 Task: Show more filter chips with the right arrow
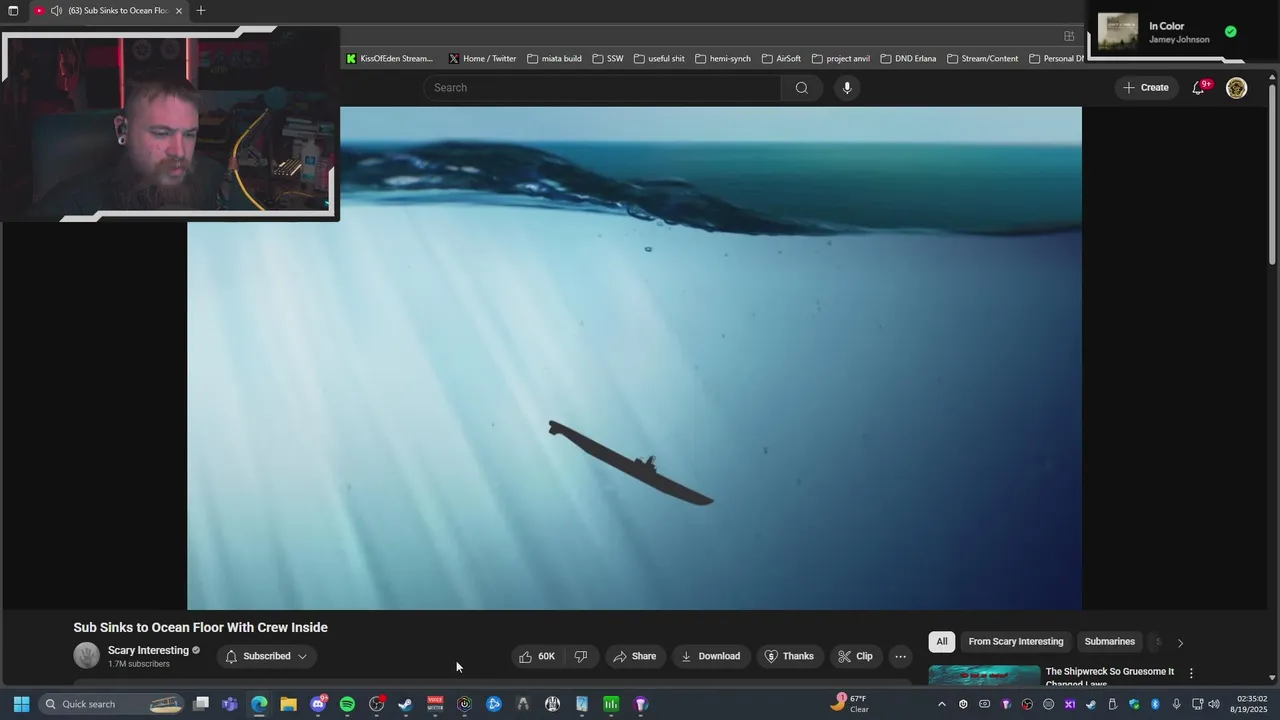pos(1180,642)
